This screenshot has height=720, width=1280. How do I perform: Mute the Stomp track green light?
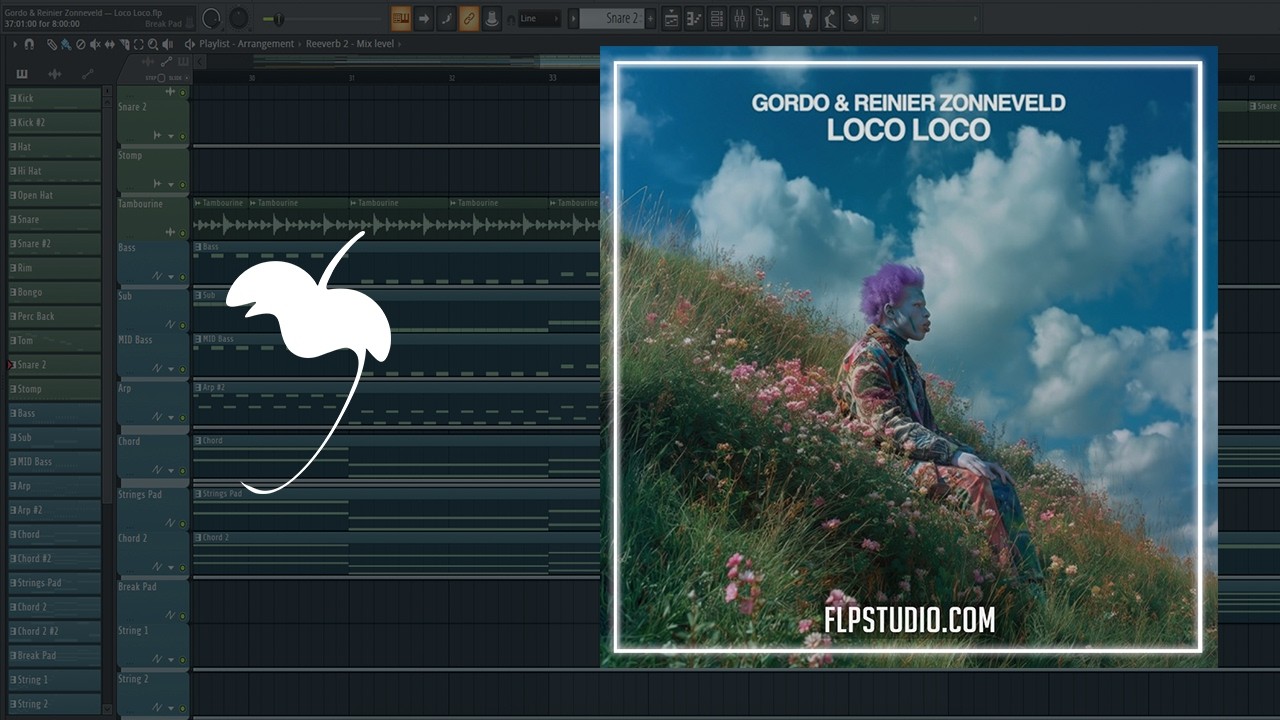point(182,185)
